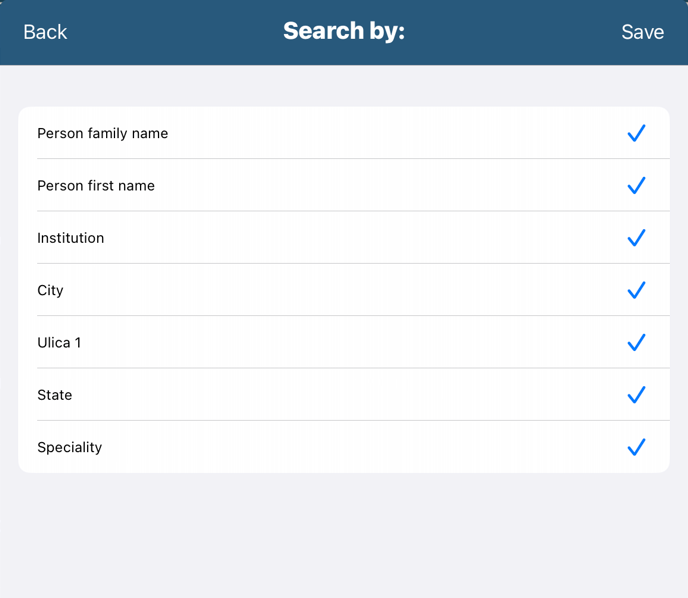Click the empty area below the list
The width and height of the screenshot is (688, 598).
pos(343,535)
